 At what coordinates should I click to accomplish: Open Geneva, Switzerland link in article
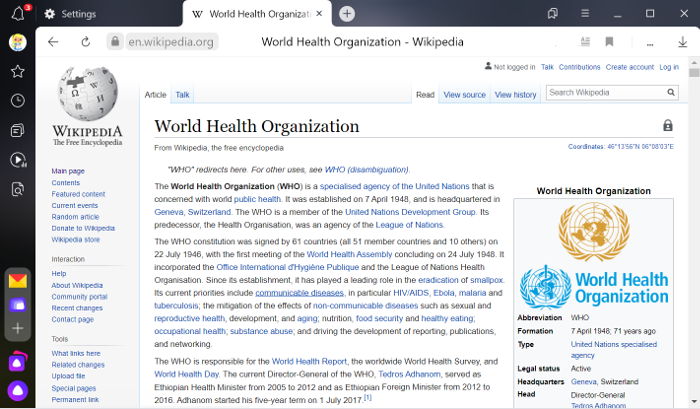point(192,212)
